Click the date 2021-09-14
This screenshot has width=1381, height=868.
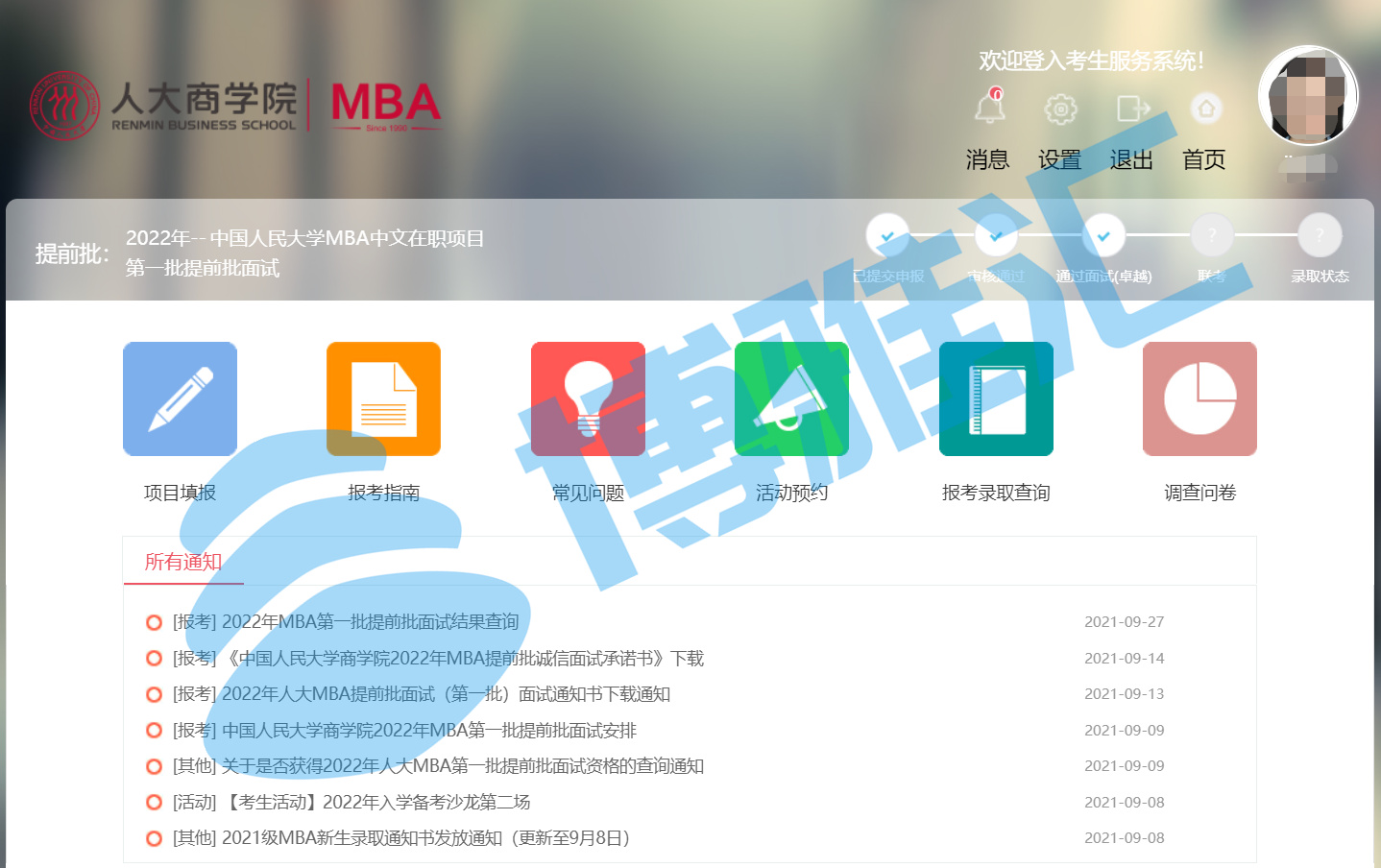1125,659
